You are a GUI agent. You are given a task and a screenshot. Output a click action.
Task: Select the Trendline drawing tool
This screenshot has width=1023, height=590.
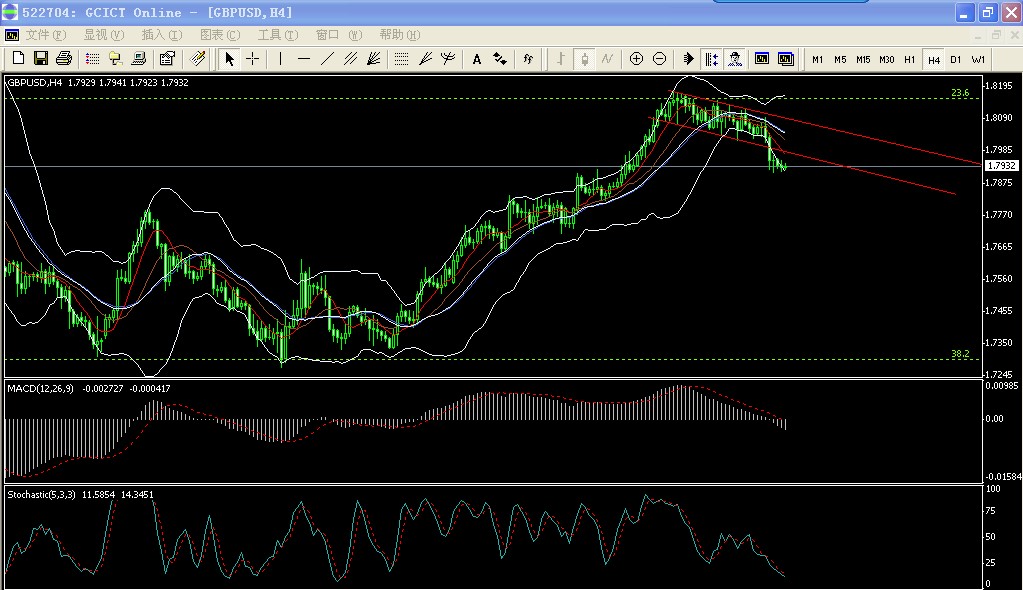327,59
